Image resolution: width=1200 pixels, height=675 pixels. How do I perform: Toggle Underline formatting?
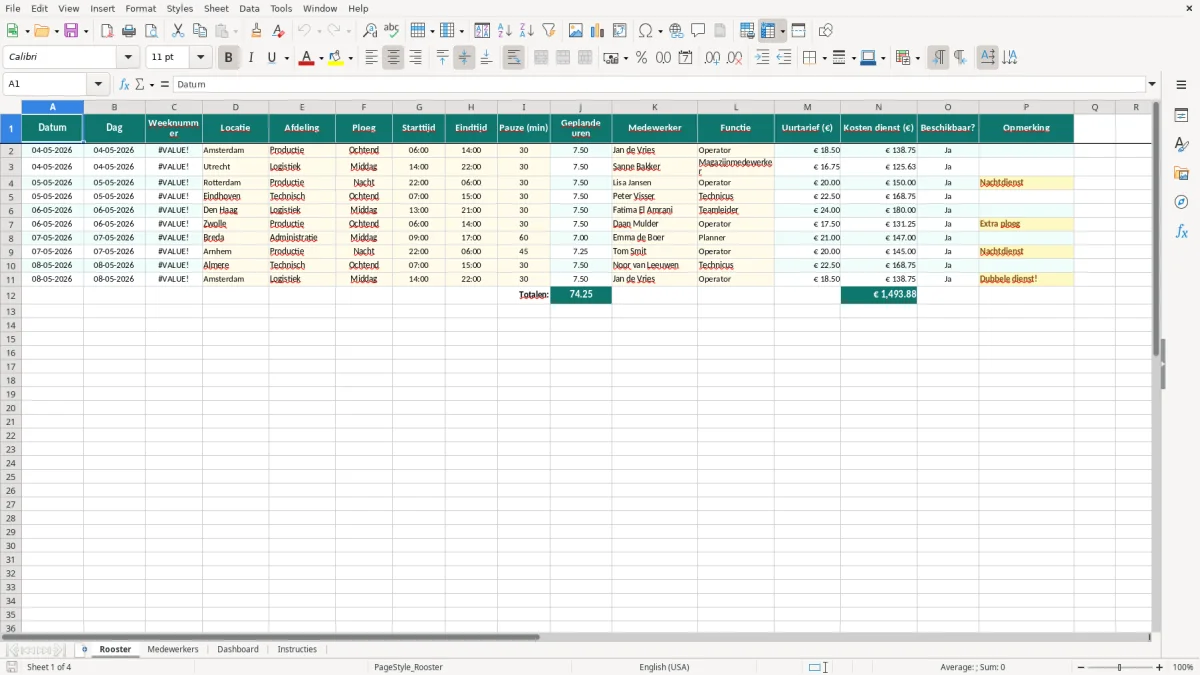271,58
